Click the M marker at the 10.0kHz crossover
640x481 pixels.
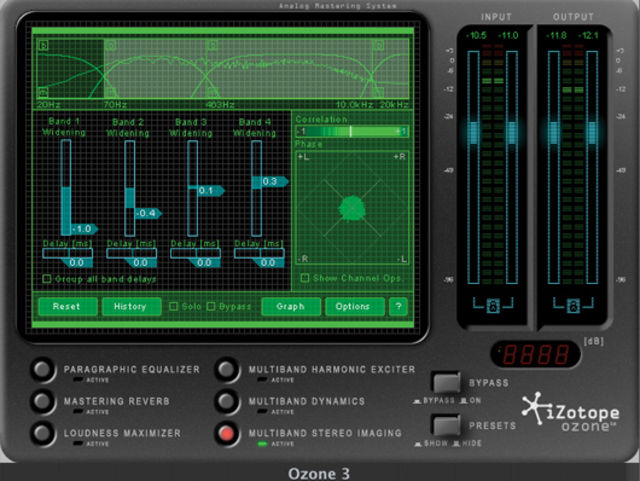coord(378,92)
